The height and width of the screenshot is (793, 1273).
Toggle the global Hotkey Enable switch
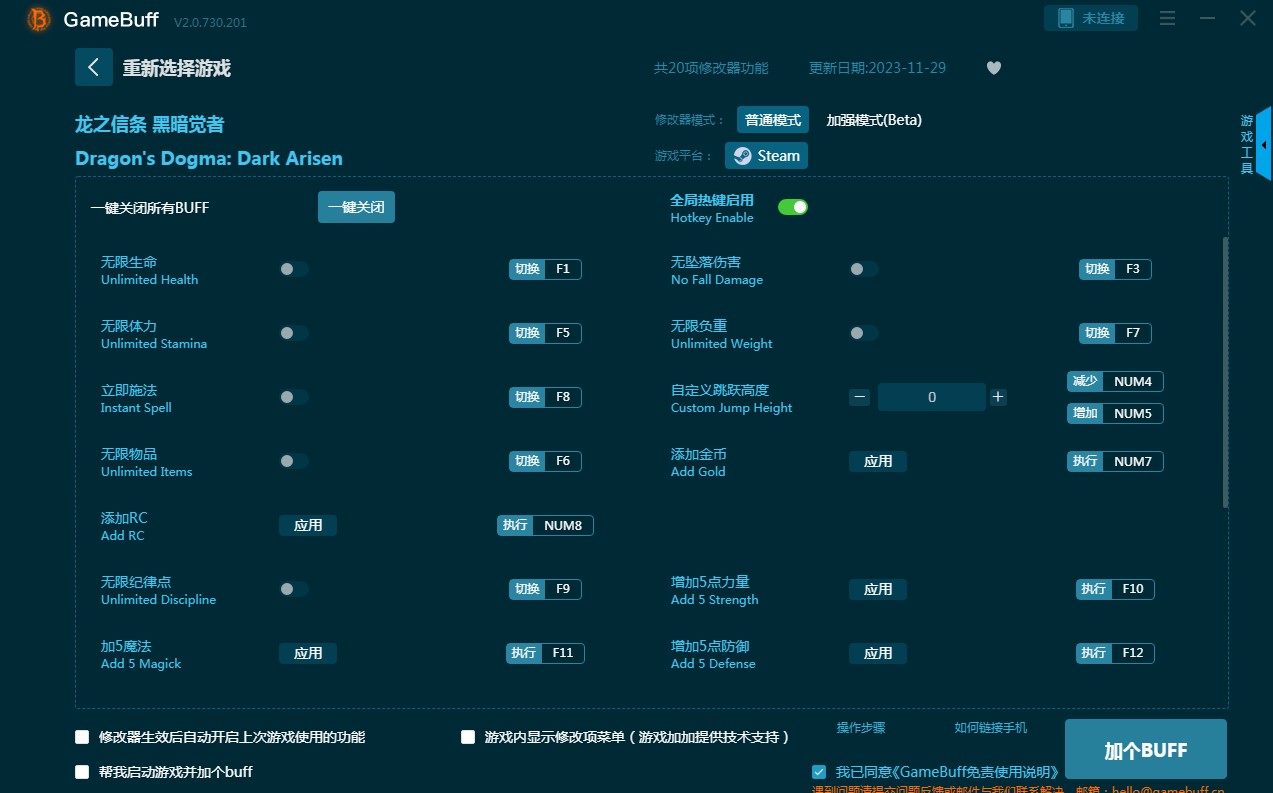coord(793,207)
